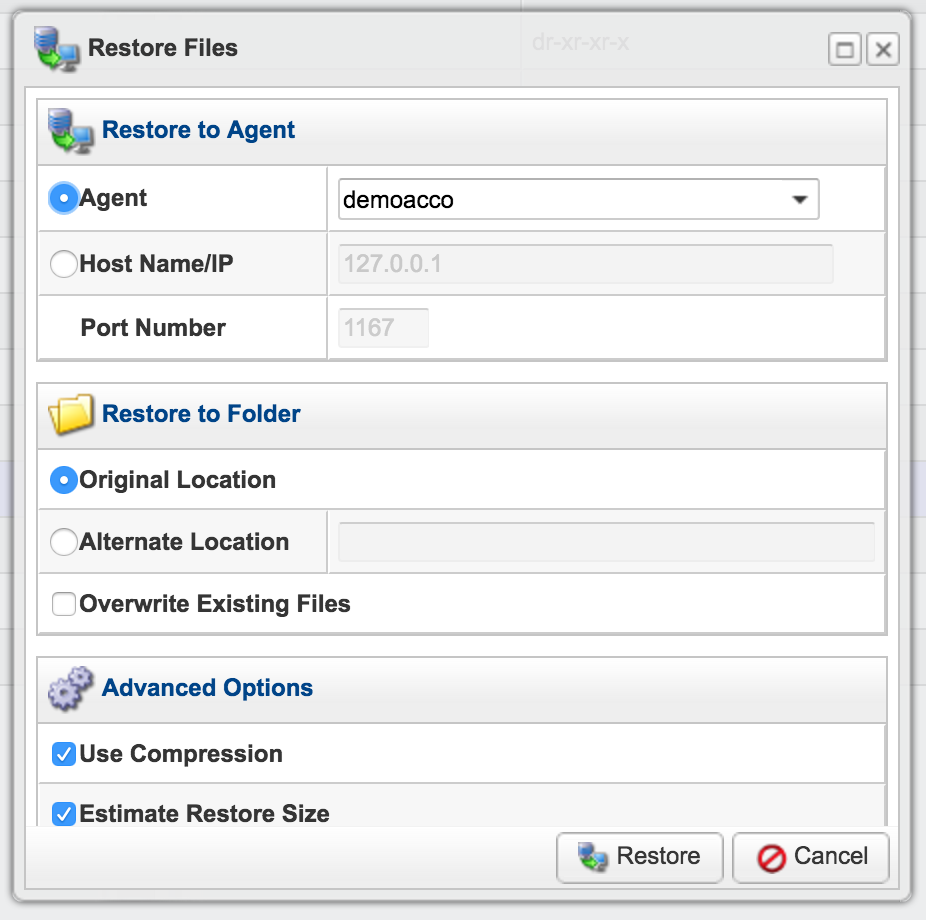Viewport: 926px width, 920px height.
Task: Click the Restore button
Action: coord(639,857)
